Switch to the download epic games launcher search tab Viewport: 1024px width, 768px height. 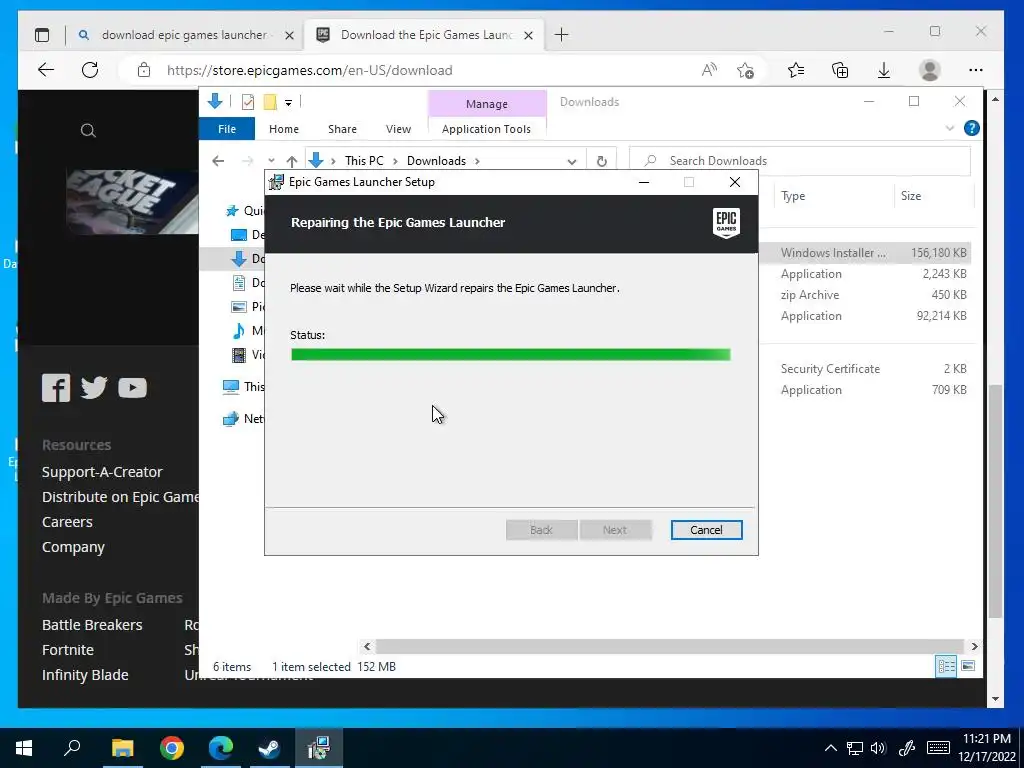[x=185, y=35]
